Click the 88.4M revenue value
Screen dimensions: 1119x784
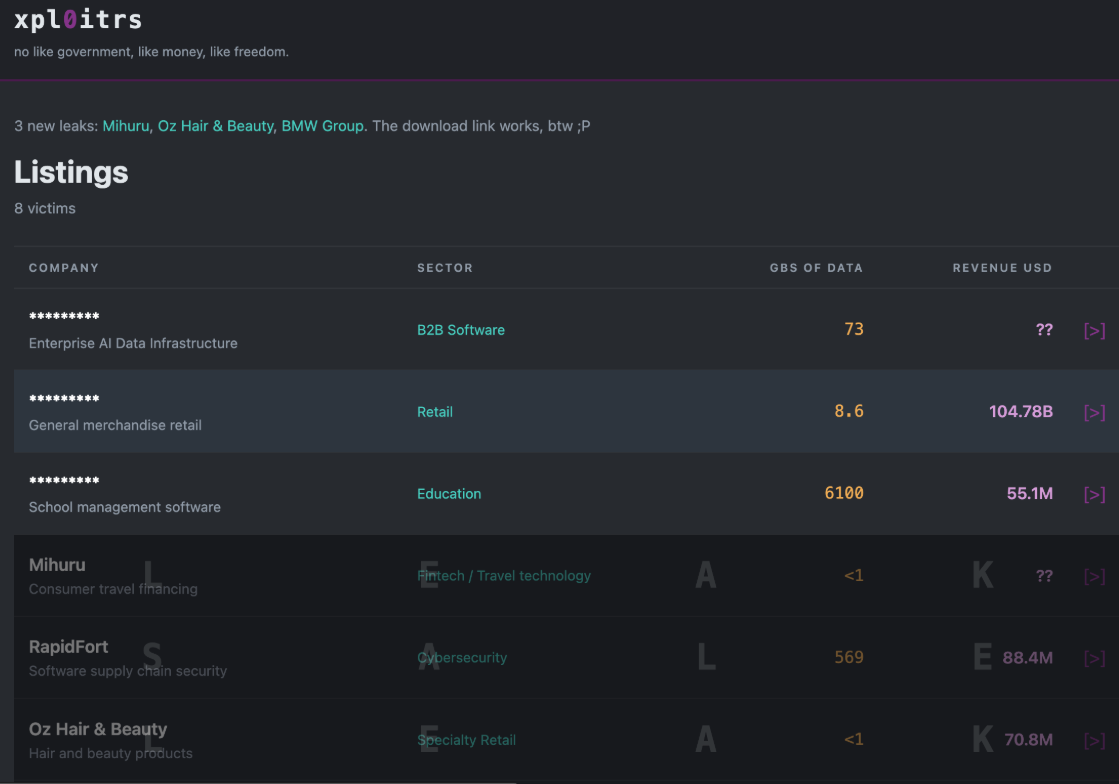(1027, 658)
